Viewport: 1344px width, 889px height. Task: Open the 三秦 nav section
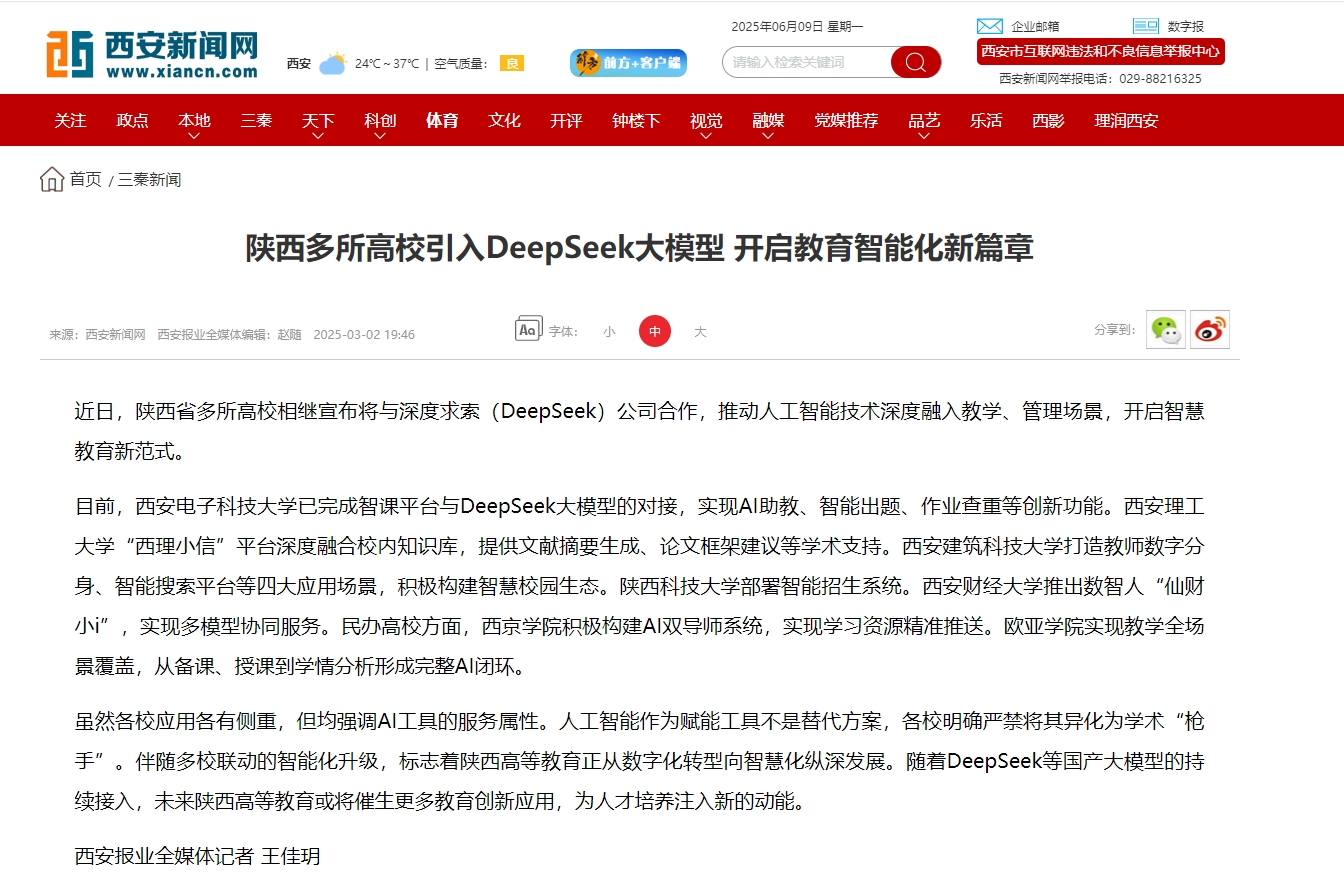tap(256, 120)
